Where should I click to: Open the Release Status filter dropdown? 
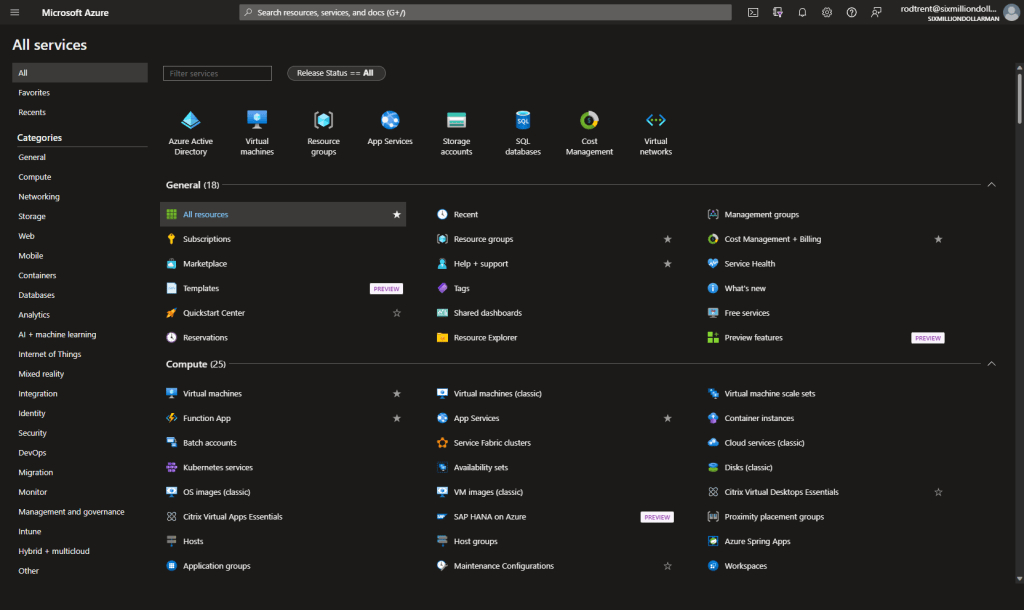(336, 72)
